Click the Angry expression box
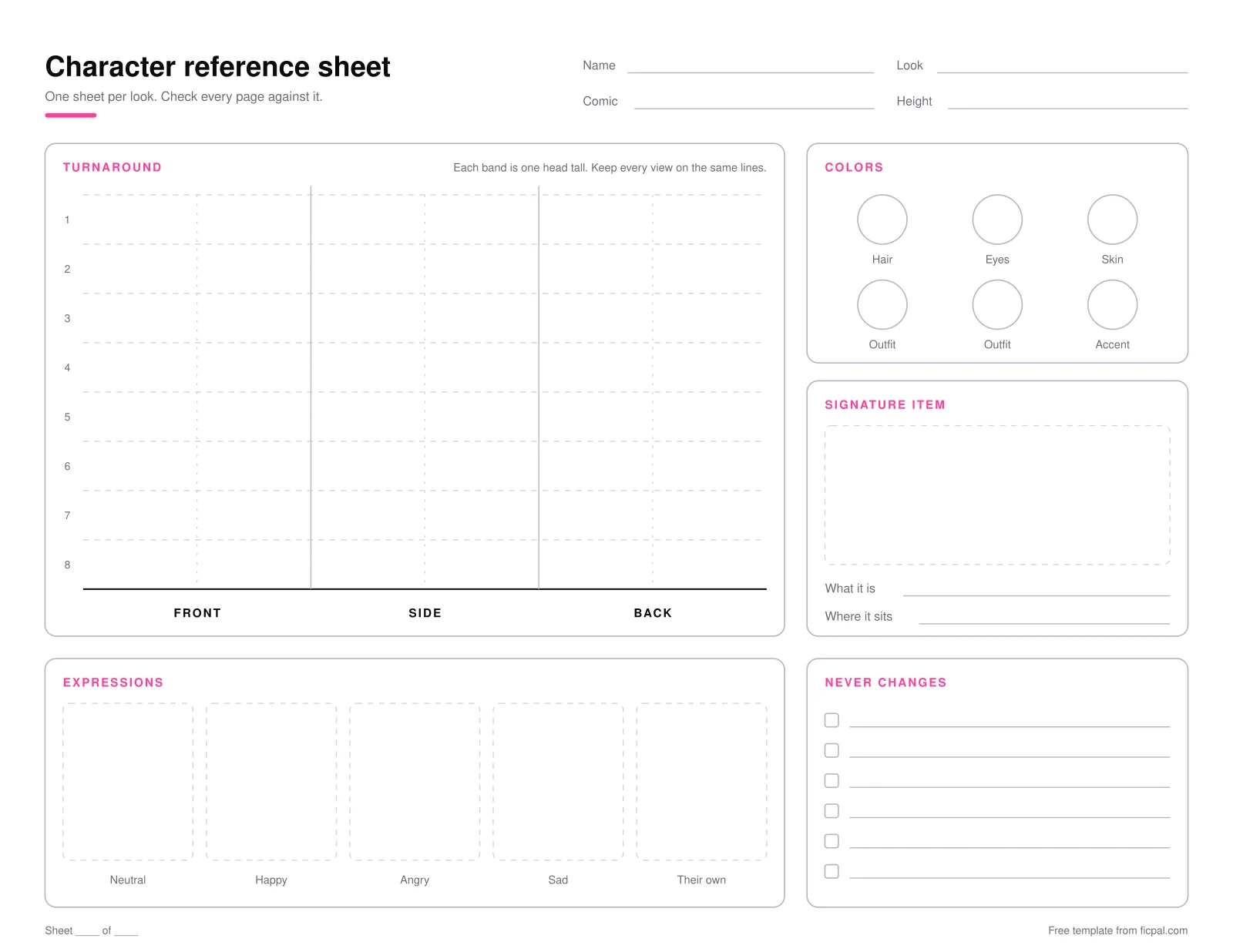This screenshot has height=952, width=1233. click(x=415, y=781)
